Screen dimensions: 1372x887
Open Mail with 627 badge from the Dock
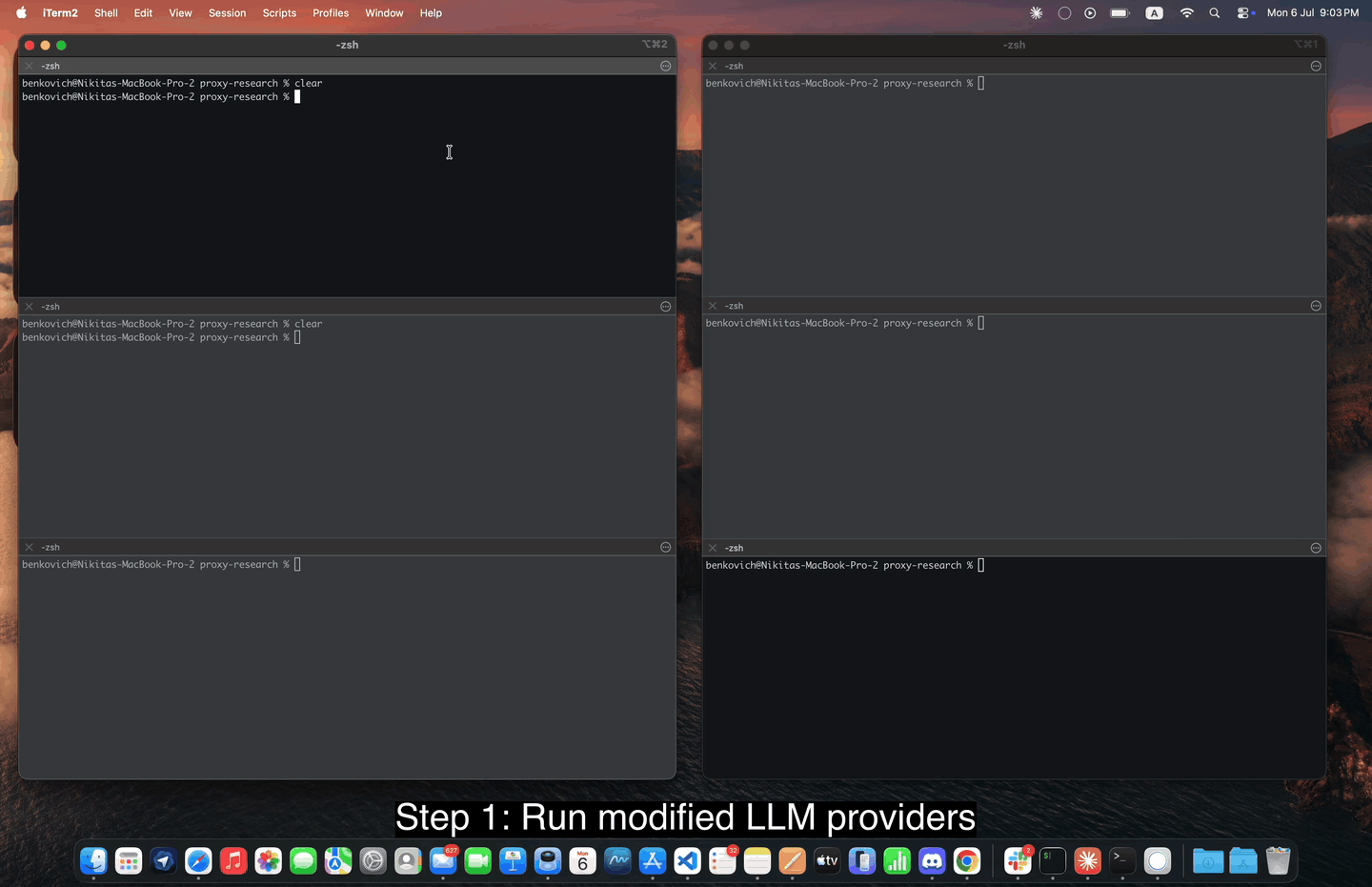[443, 861]
